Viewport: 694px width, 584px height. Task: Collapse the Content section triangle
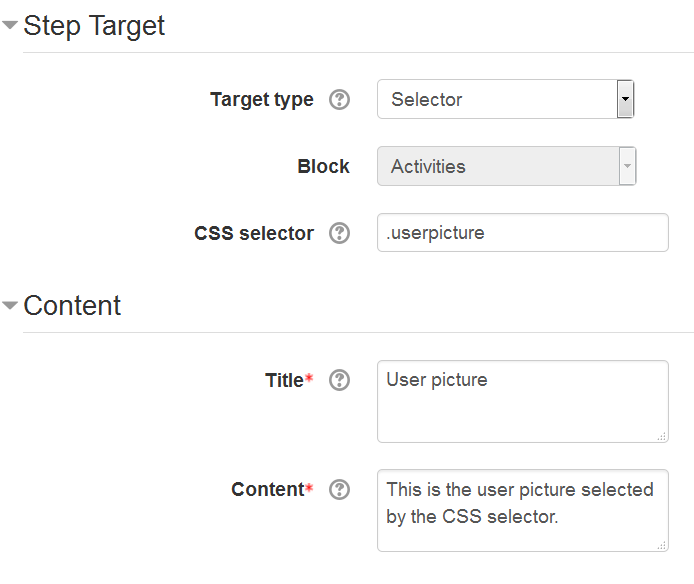pos(10,305)
